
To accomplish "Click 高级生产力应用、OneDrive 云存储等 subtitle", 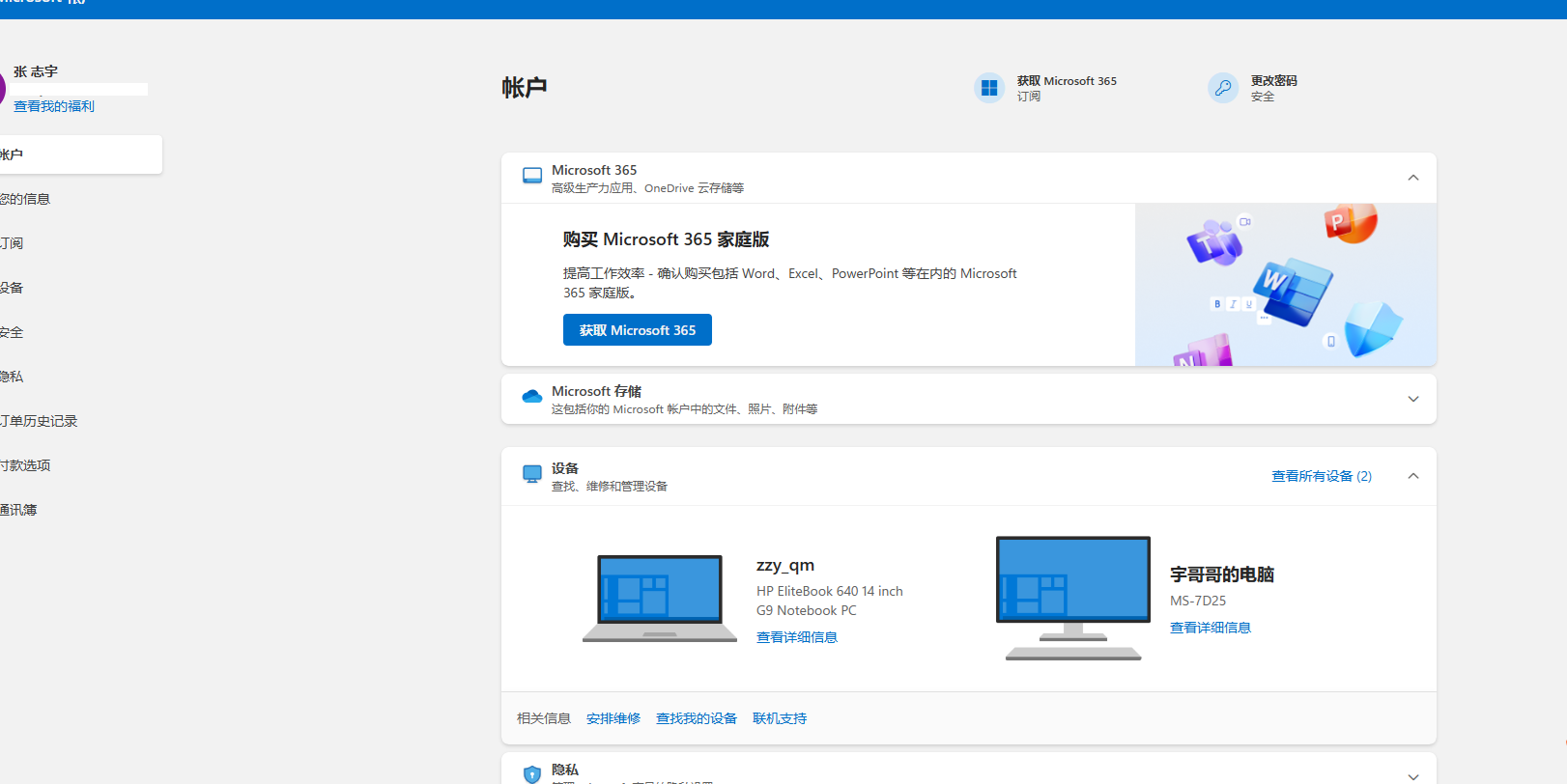I will 647,188.
